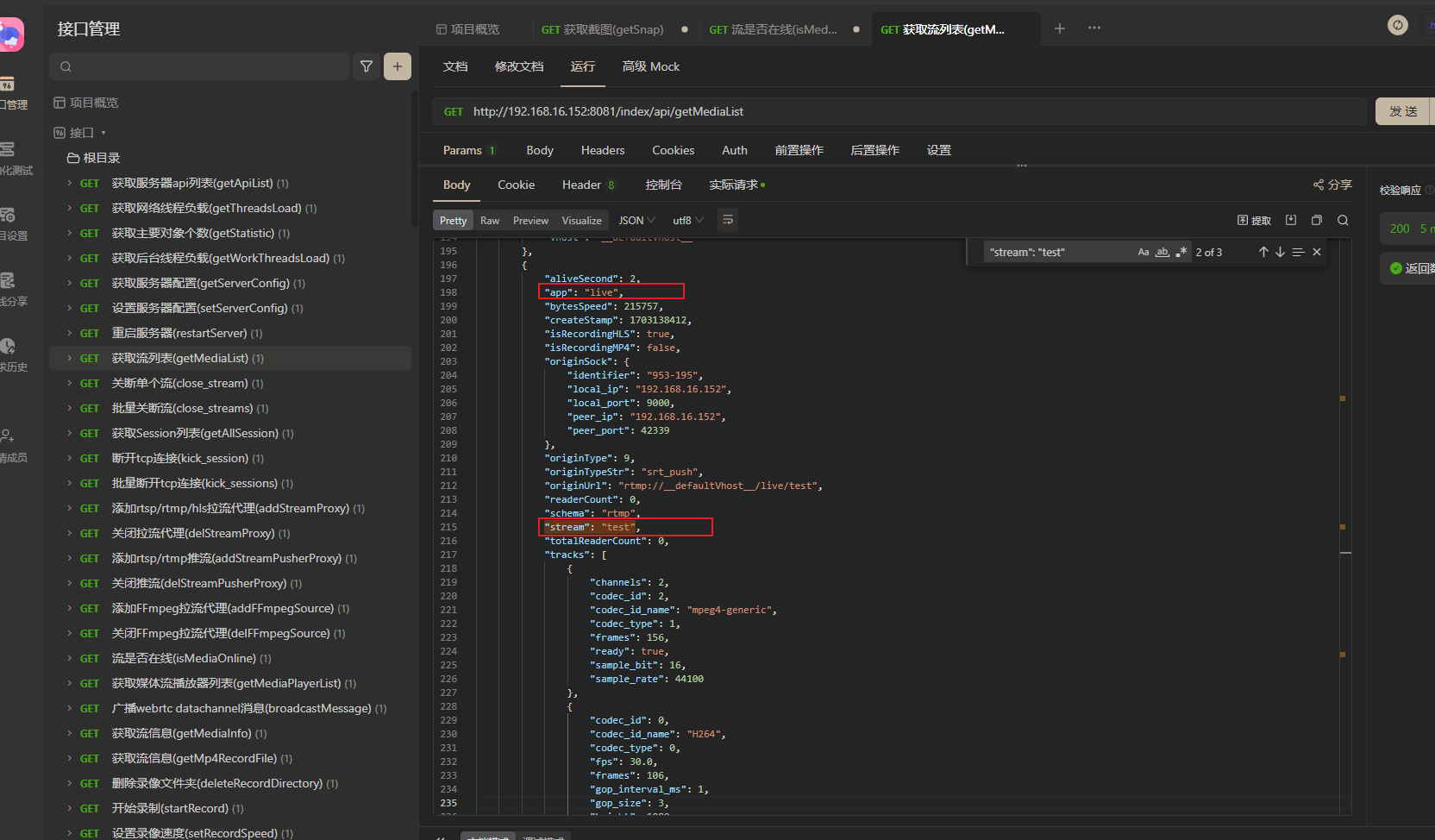This screenshot has width=1435, height=840.
Task: Expand the 关断单个流(close_stream) tree row
Action: (x=70, y=383)
